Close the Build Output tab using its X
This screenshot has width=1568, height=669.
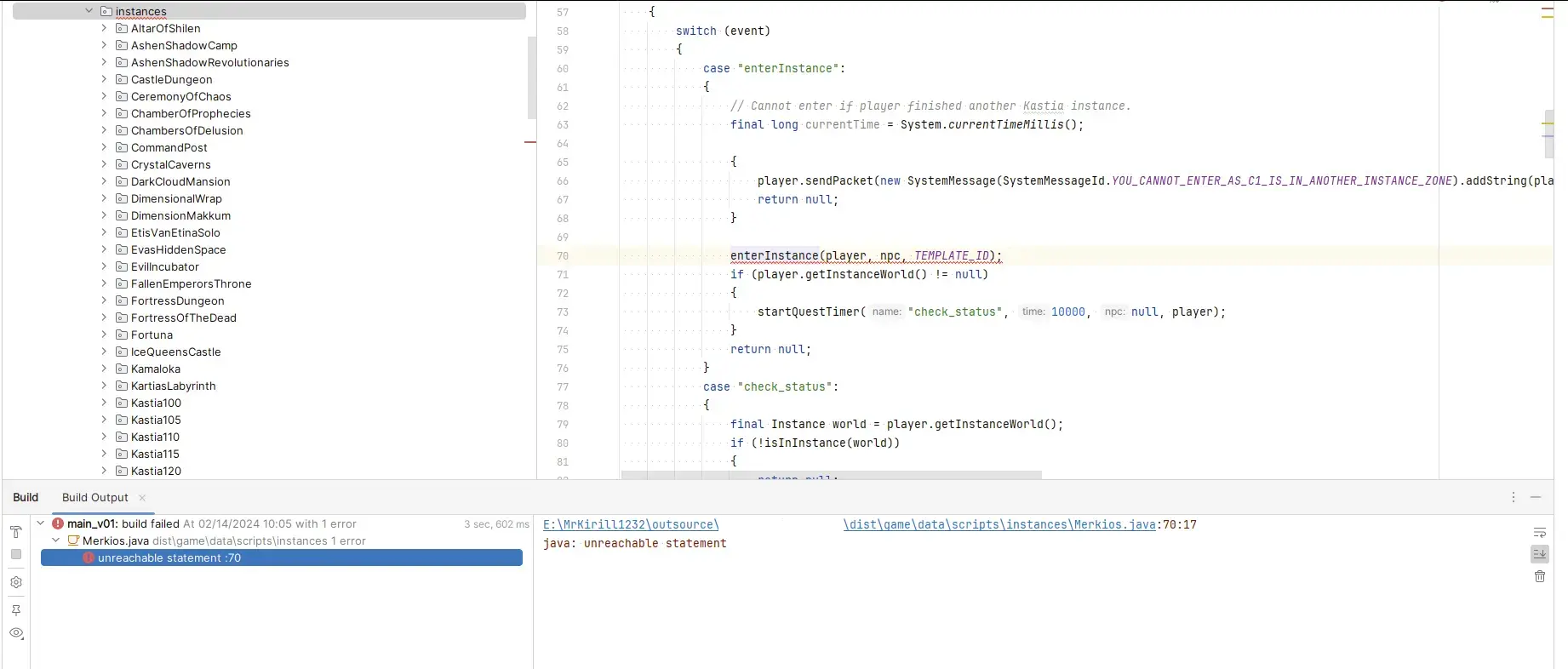click(x=142, y=498)
